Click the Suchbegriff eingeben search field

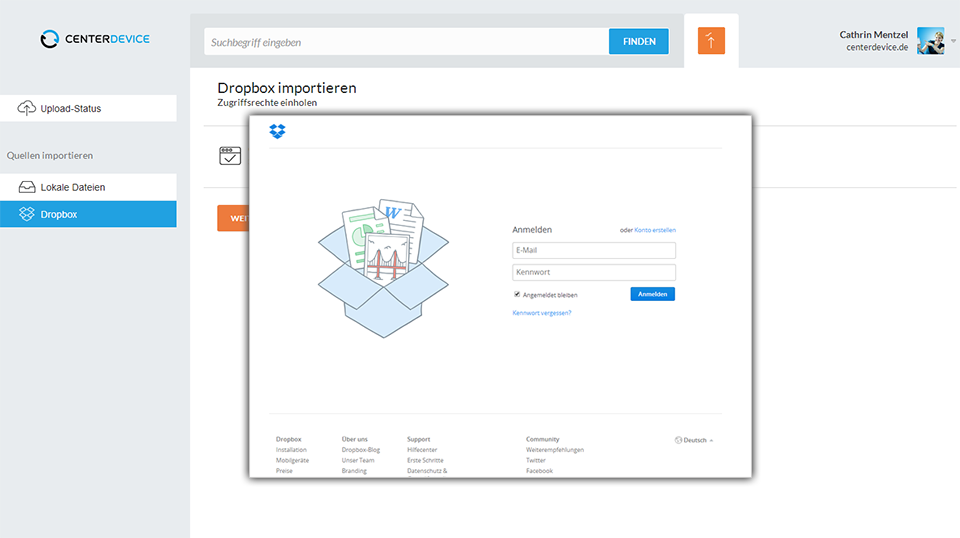[407, 42]
